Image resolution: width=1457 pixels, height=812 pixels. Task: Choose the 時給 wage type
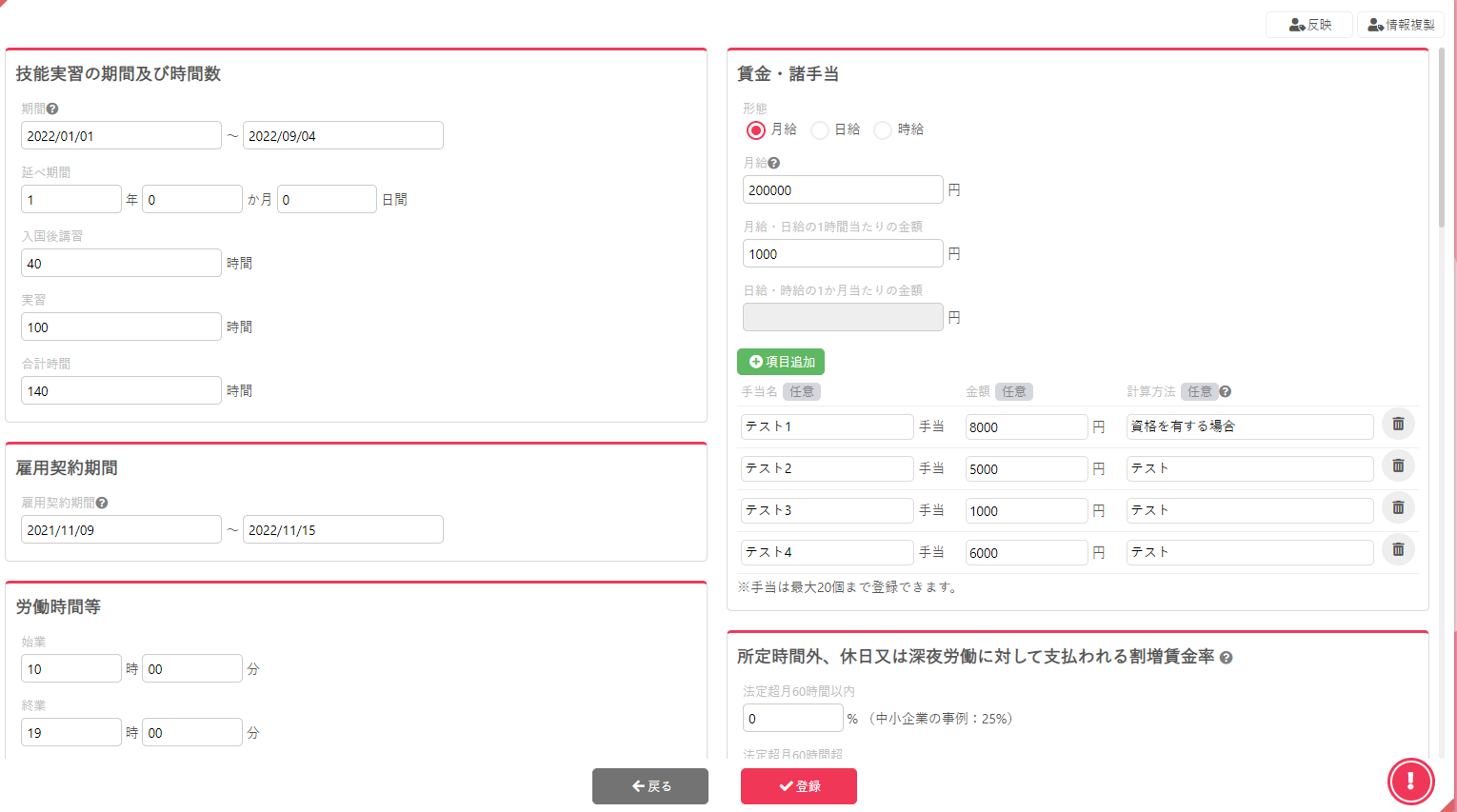click(883, 130)
